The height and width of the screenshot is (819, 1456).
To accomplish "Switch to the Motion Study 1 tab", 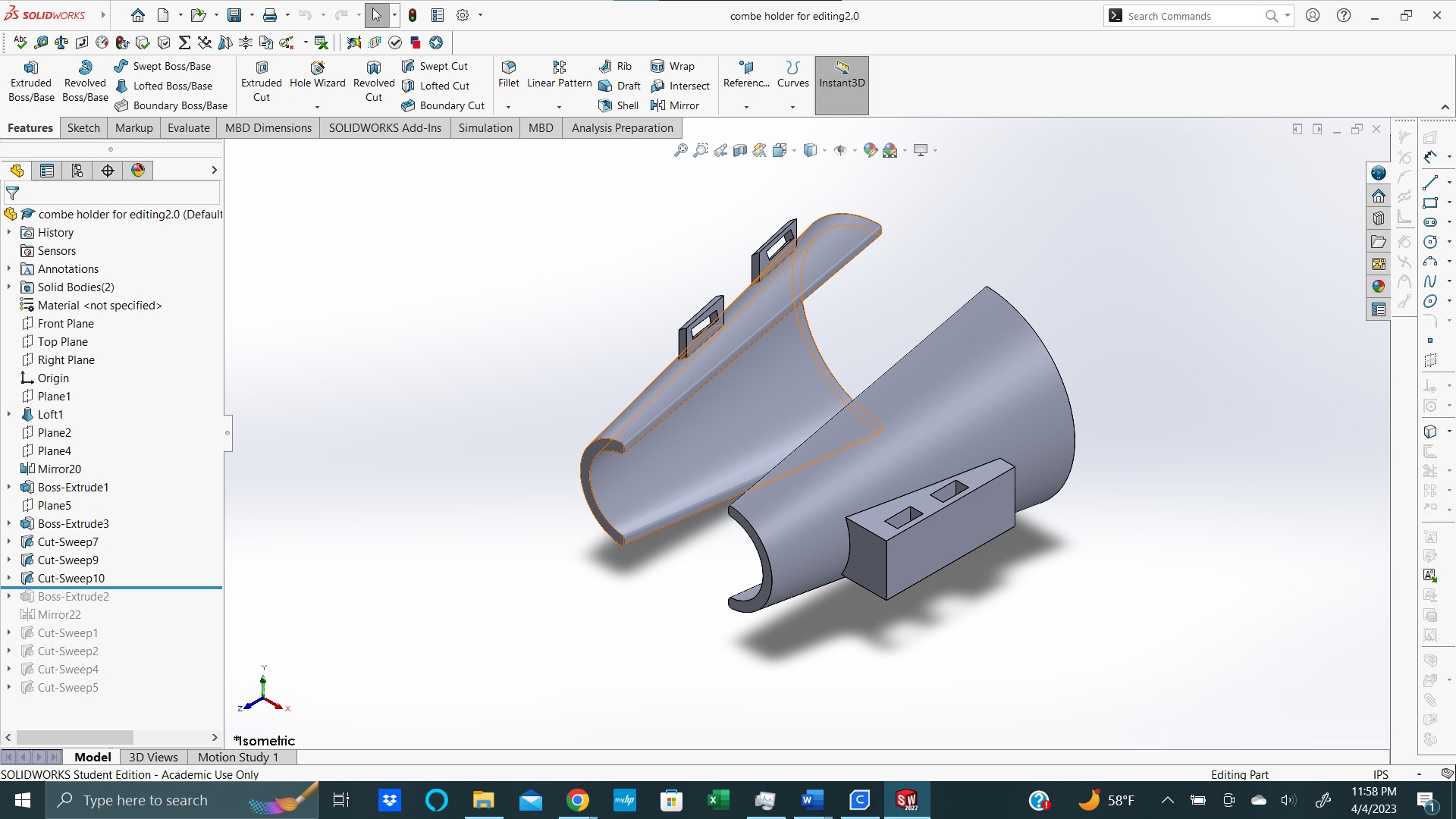I will click(239, 757).
